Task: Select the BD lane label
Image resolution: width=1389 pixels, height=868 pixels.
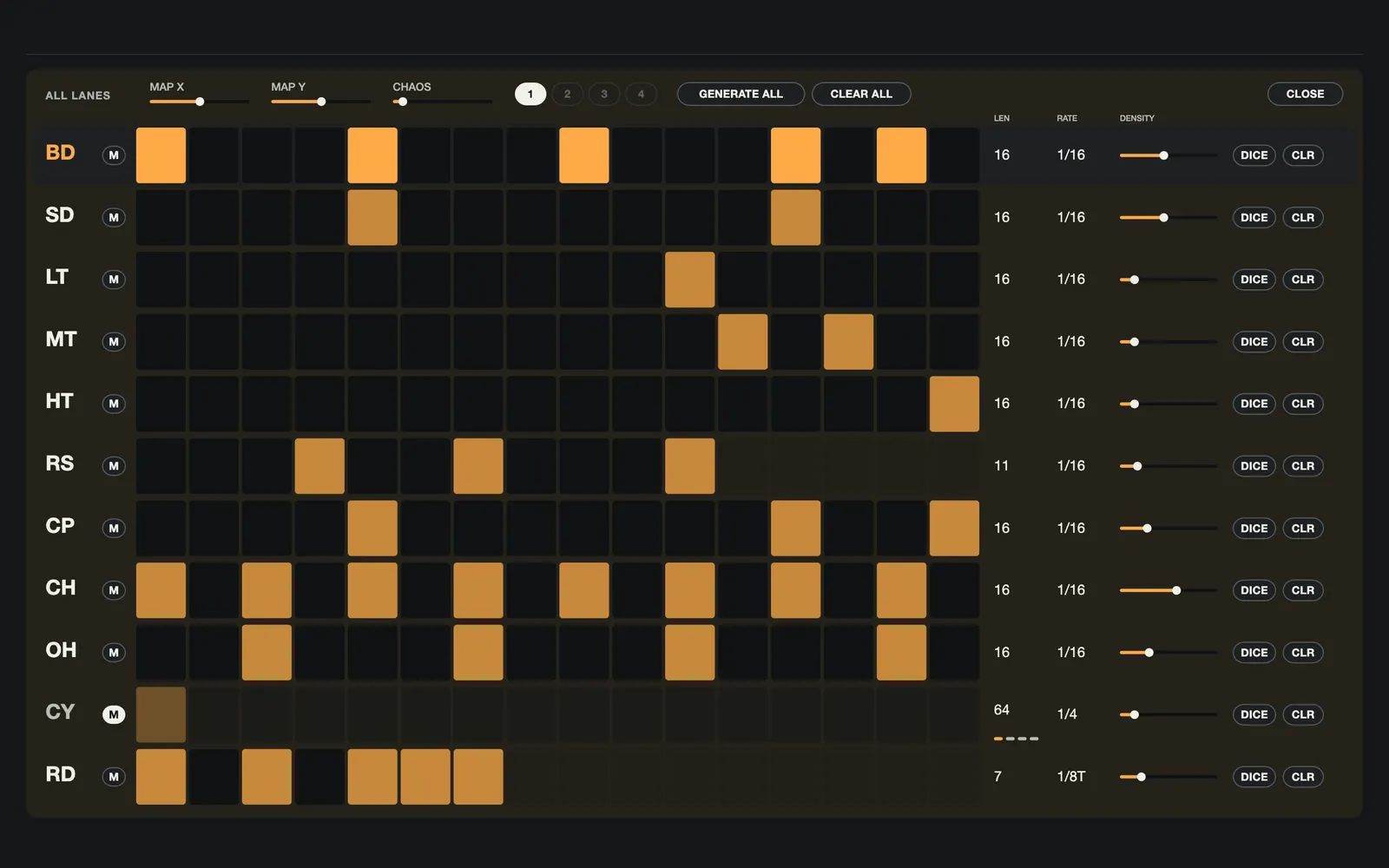Action: (x=60, y=153)
